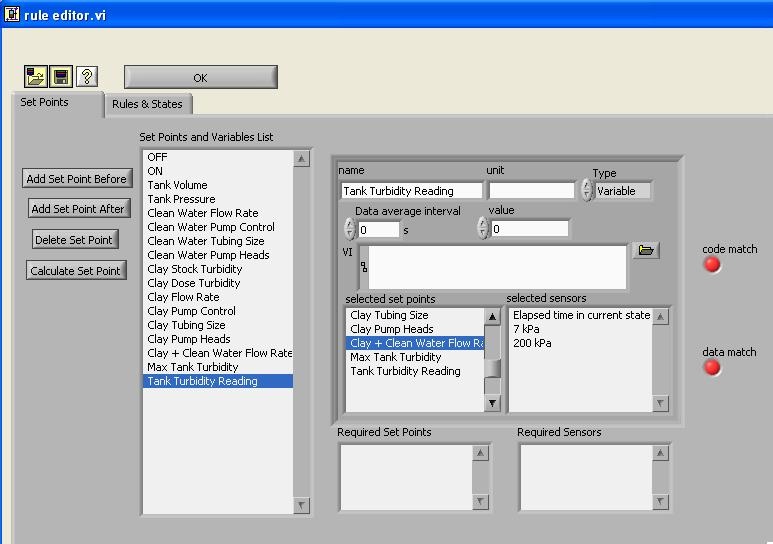Select Max Tank Turbidity in main list
This screenshot has height=544, width=773.
tap(217, 367)
